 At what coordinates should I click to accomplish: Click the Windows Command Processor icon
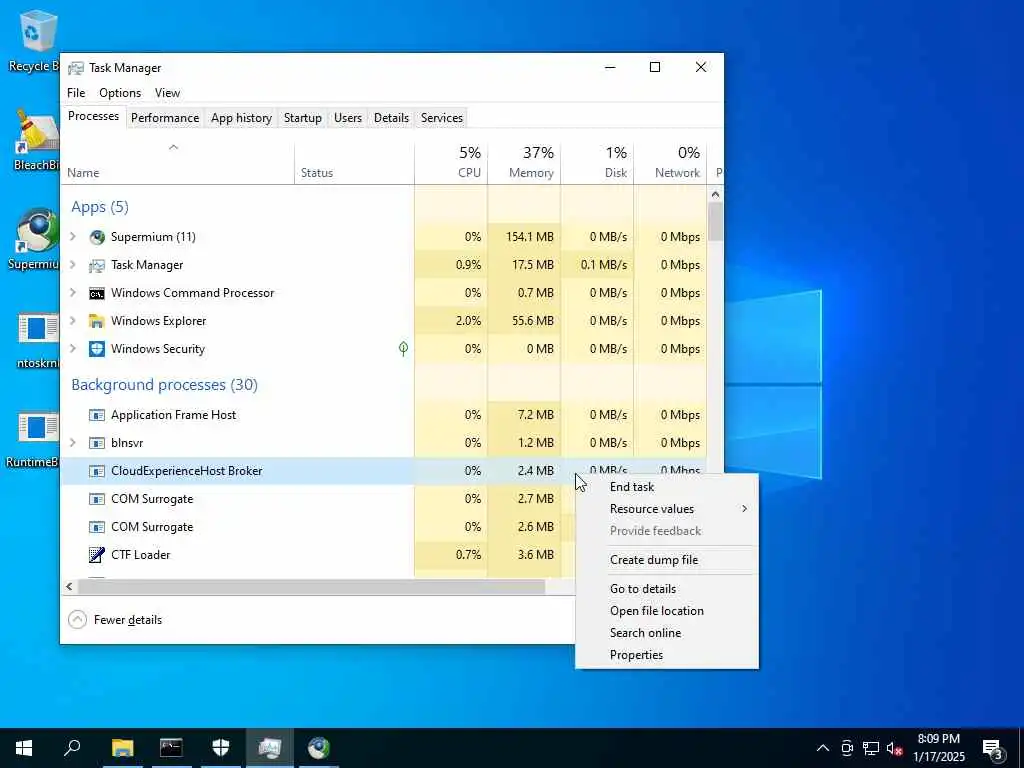[97, 293]
